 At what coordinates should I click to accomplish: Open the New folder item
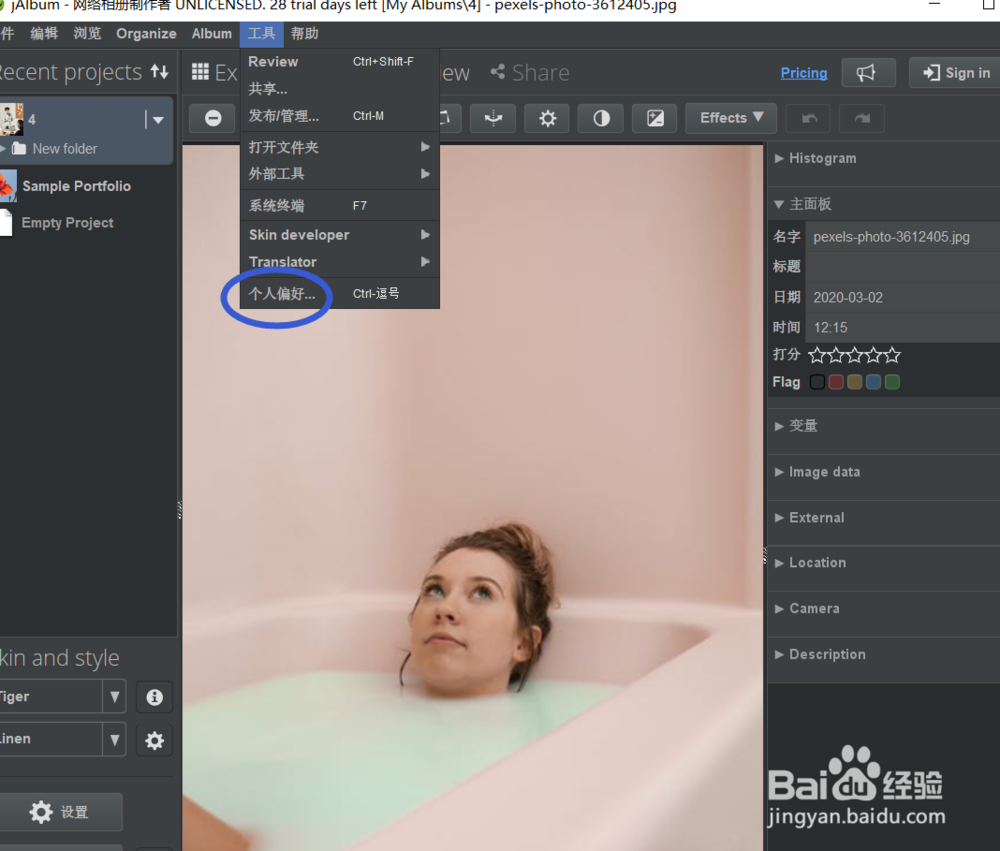[x=64, y=149]
